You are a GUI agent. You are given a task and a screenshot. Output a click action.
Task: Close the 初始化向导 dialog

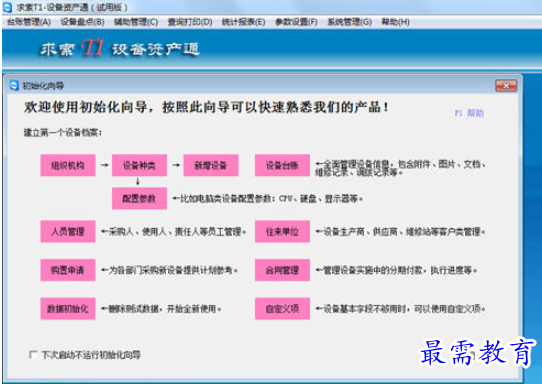[506, 86]
